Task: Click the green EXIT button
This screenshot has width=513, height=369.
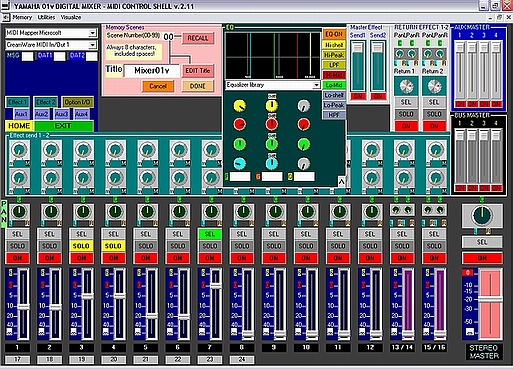Action: click(x=63, y=126)
